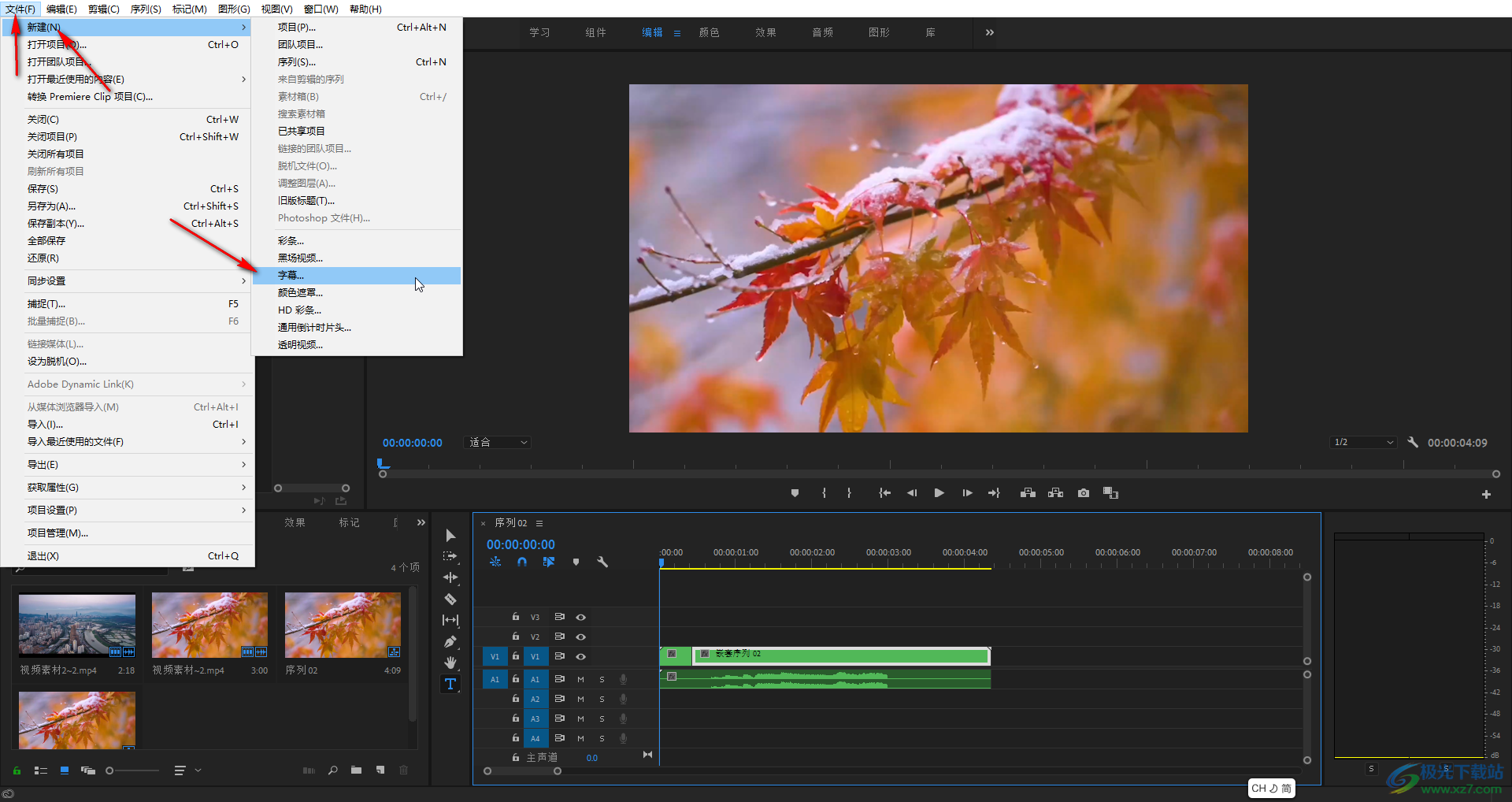The height and width of the screenshot is (802, 1512).
Task: Open 序列 02 panel menu
Action: tap(539, 523)
